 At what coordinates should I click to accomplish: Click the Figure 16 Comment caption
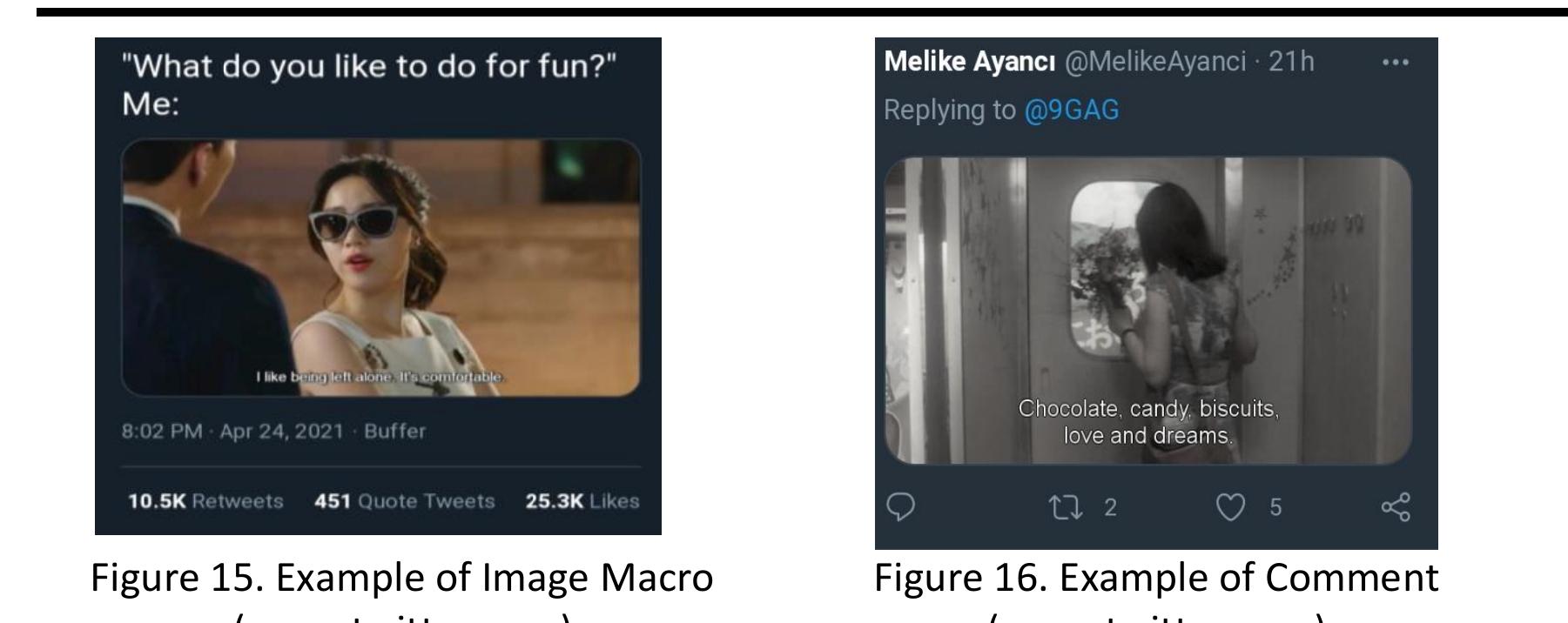coord(1155,579)
